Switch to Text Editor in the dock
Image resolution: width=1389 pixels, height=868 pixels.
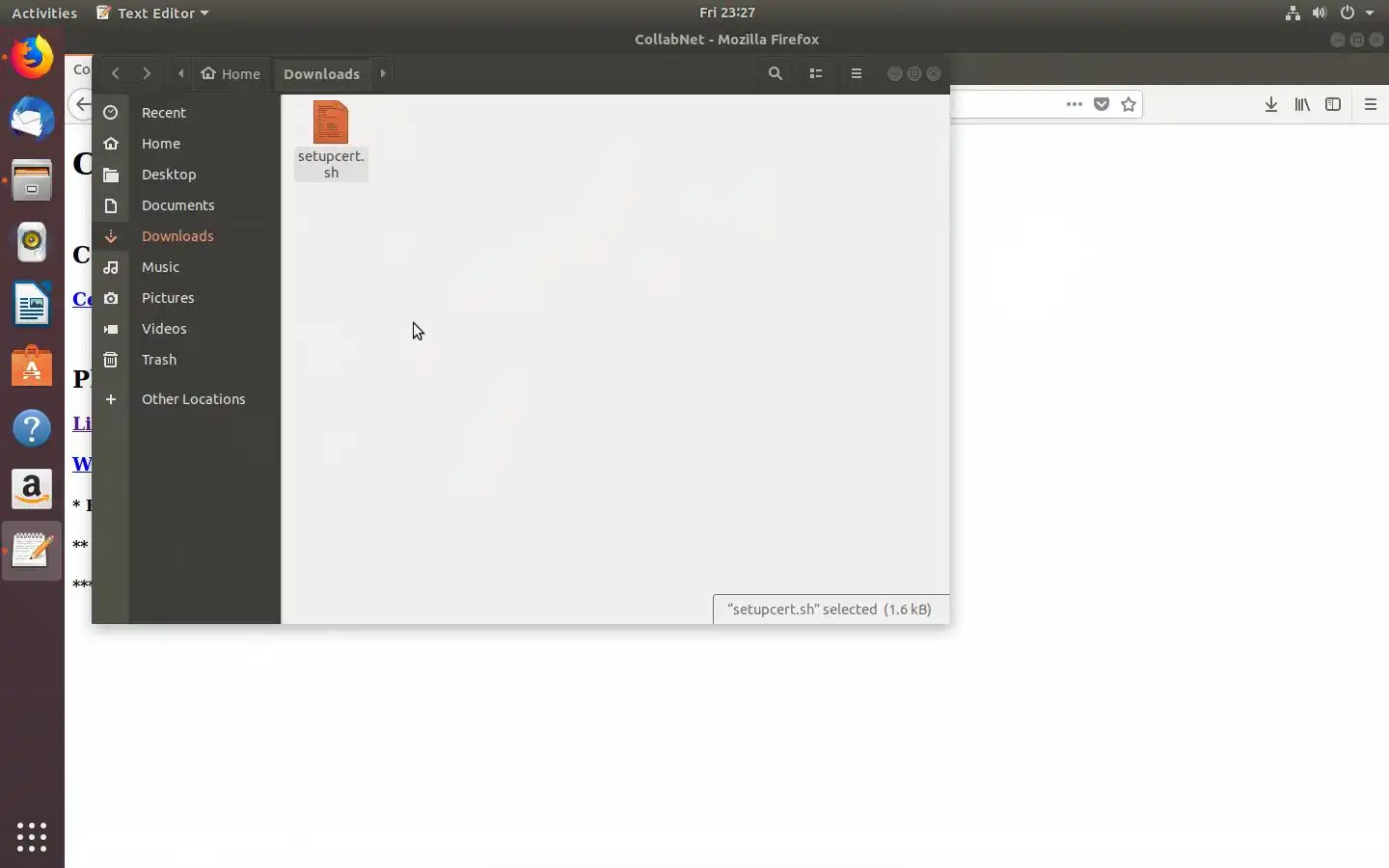click(x=32, y=552)
